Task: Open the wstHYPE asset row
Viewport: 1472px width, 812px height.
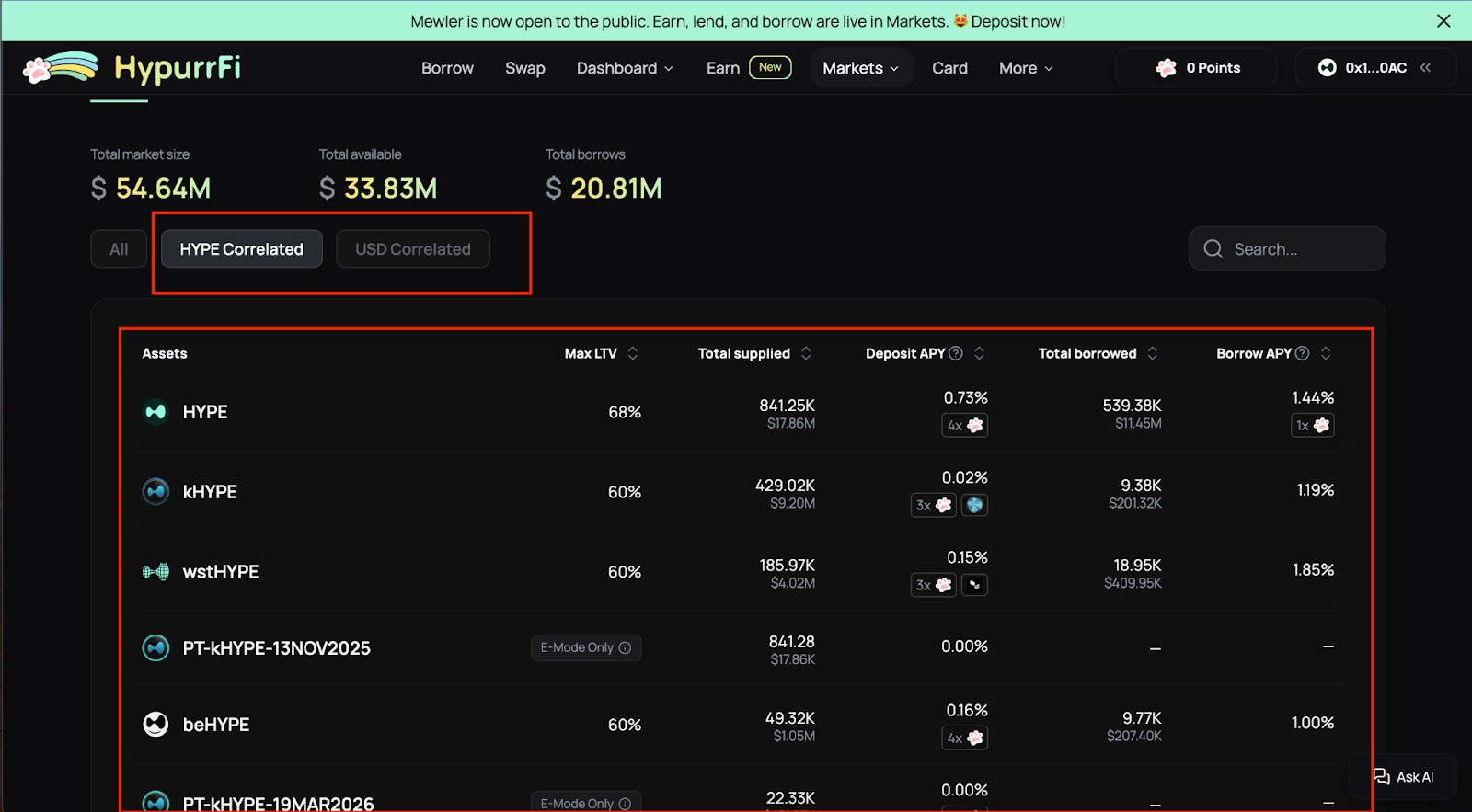Action: click(x=739, y=572)
